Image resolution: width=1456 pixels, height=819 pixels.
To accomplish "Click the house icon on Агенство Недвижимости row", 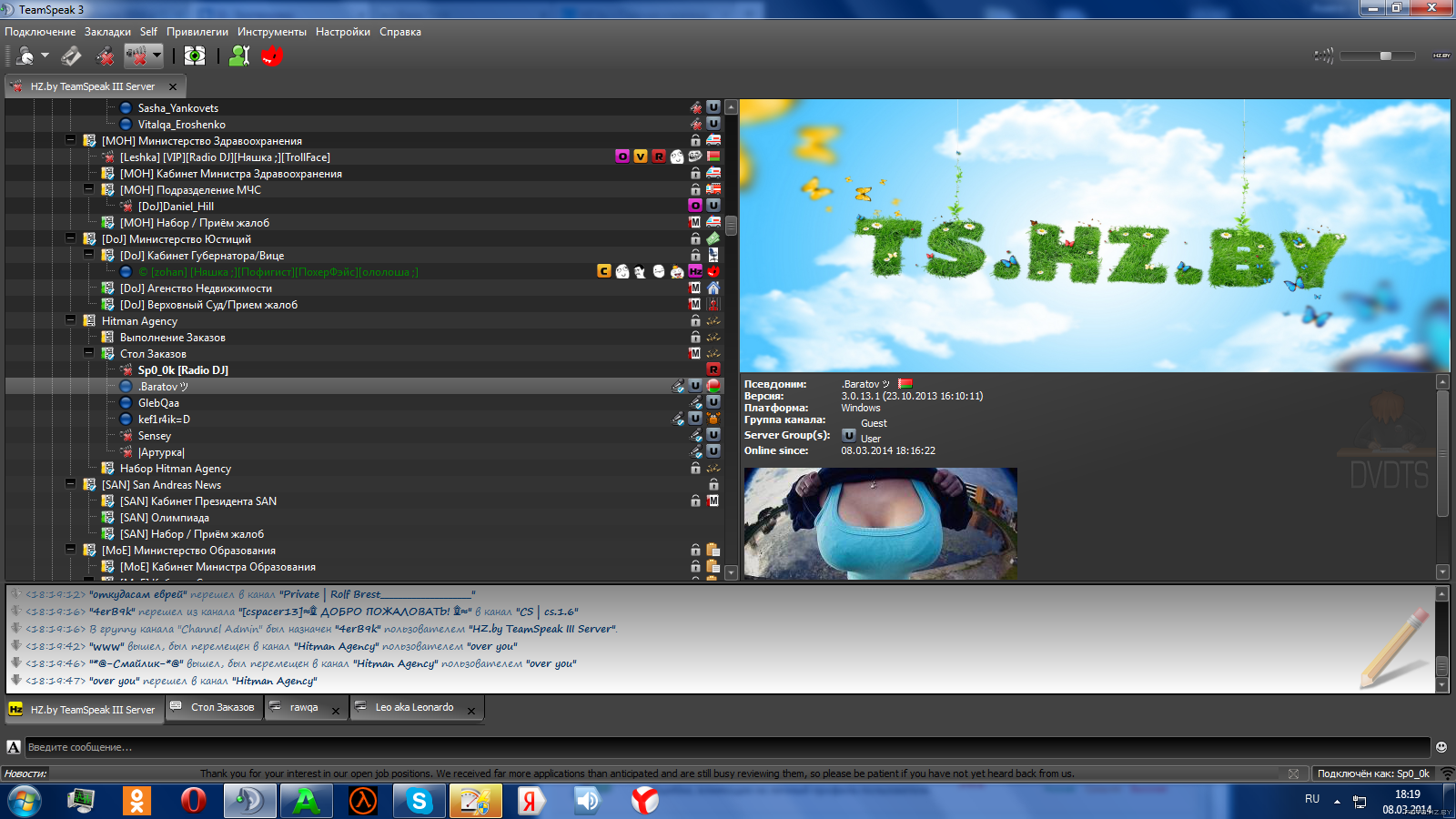I will point(713,288).
